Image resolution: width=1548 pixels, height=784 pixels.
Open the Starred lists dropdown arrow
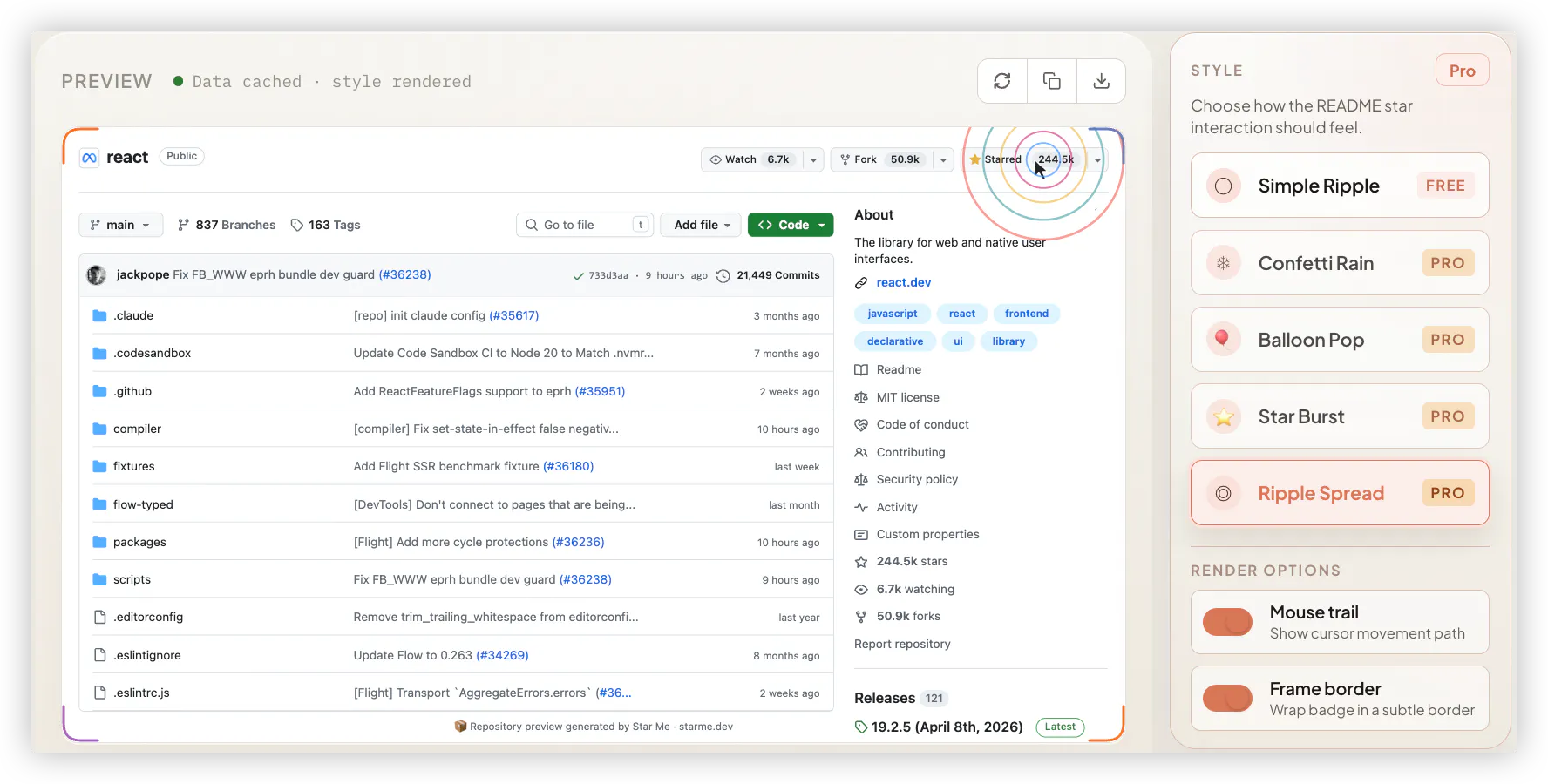click(1097, 160)
